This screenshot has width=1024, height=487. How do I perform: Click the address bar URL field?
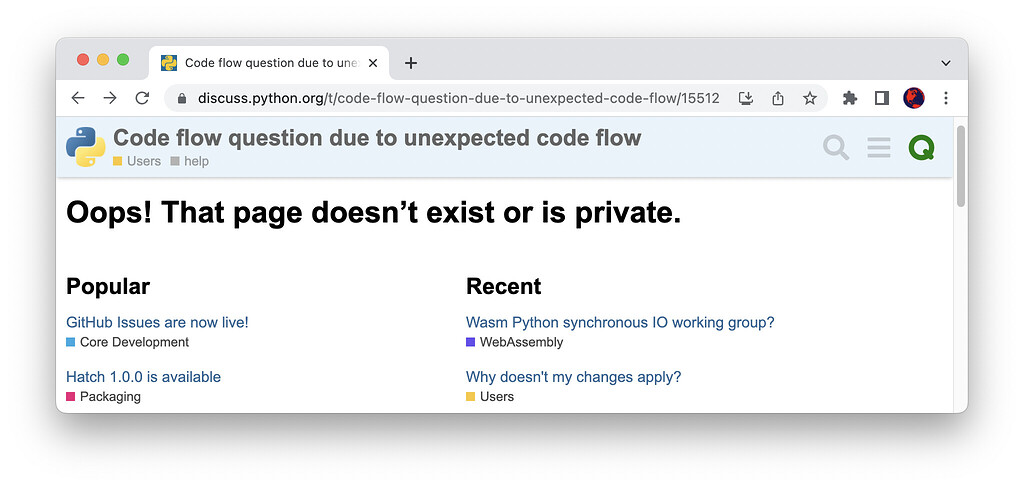[458, 99]
